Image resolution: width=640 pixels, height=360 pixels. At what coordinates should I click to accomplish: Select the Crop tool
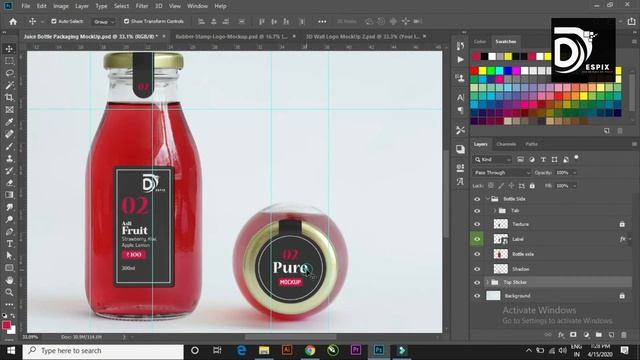click(x=9, y=98)
